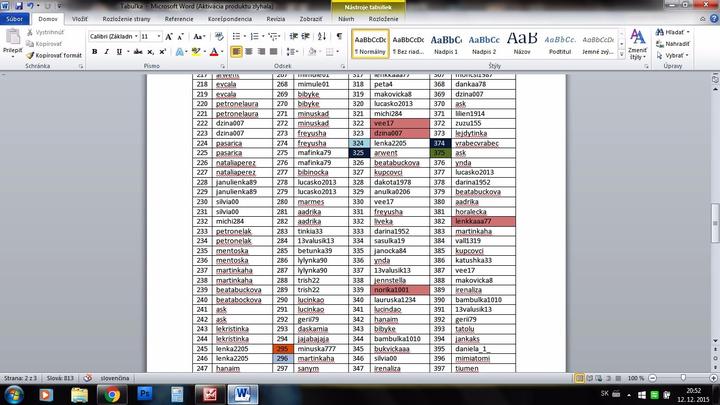Toggle left text alignment
The image size is (720, 405).
(x=236, y=51)
